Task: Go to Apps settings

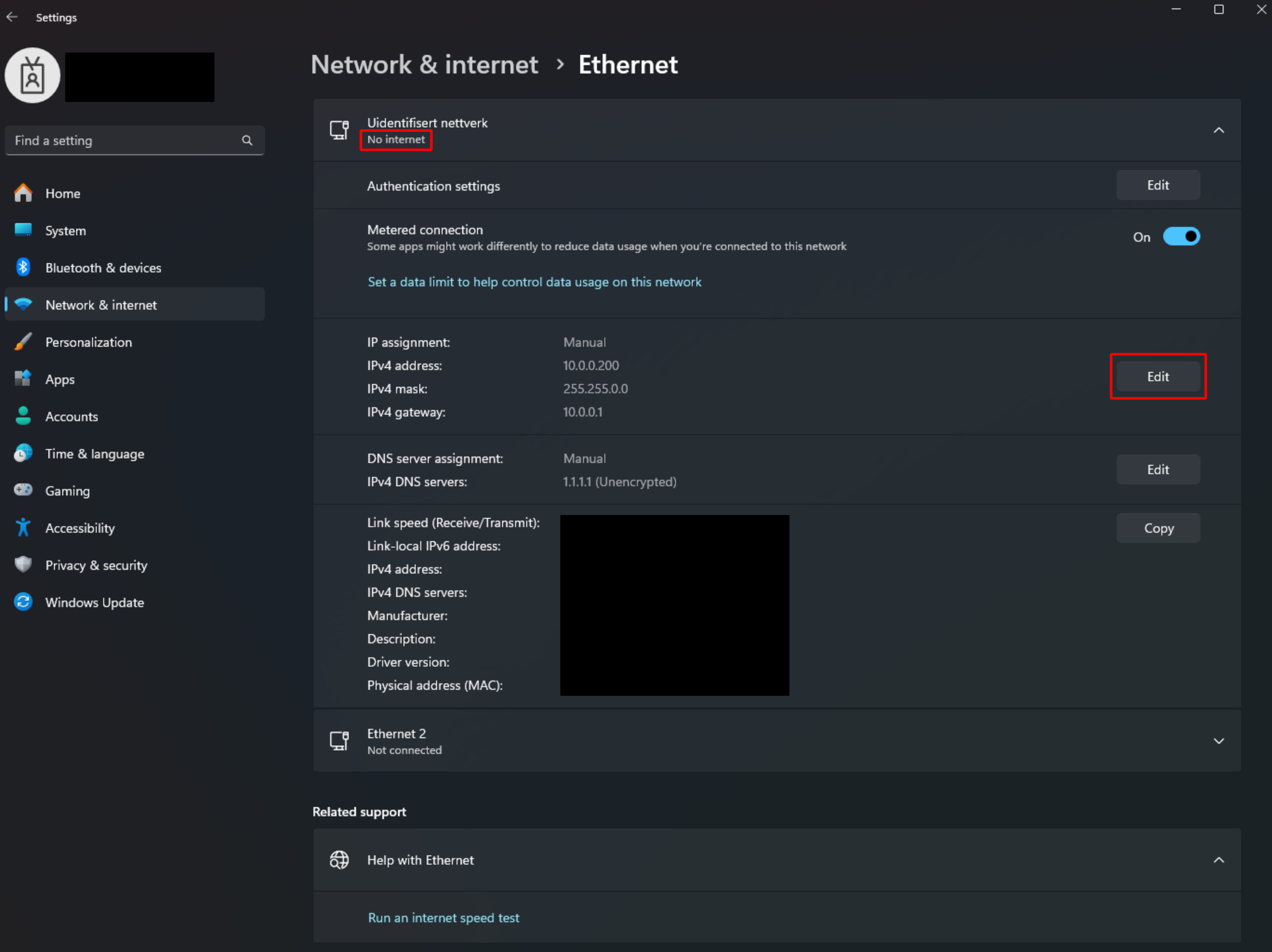Action: 60,380
